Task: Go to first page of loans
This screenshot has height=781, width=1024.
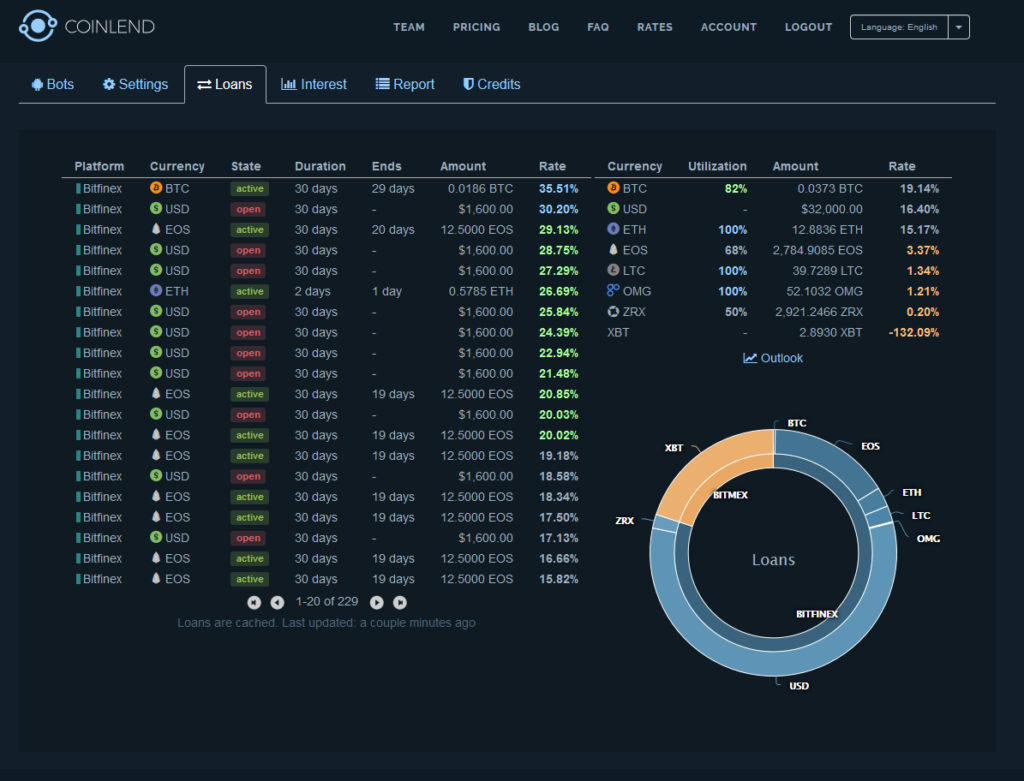Action: coord(254,603)
